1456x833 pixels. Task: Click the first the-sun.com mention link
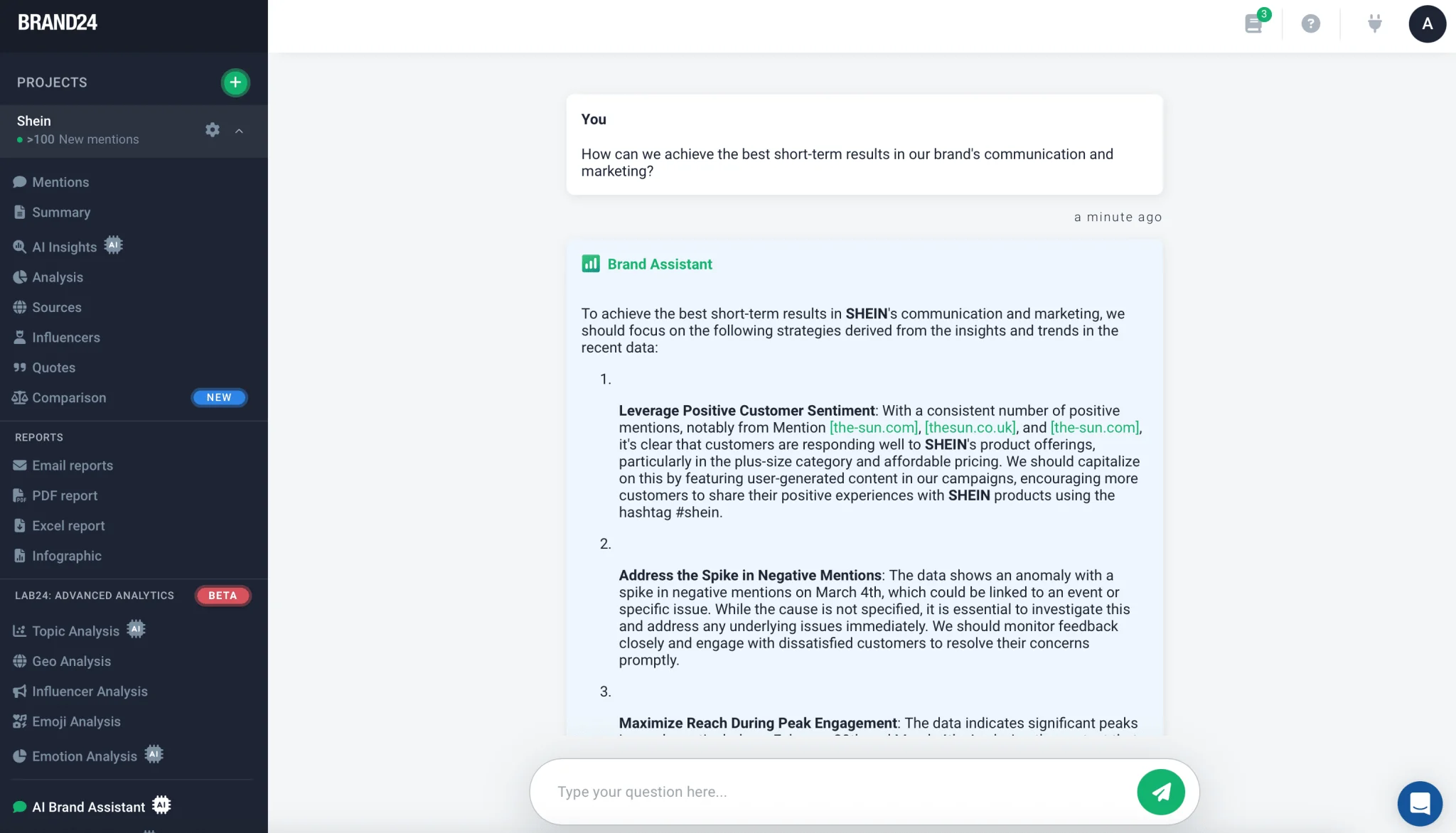coord(874,428)
